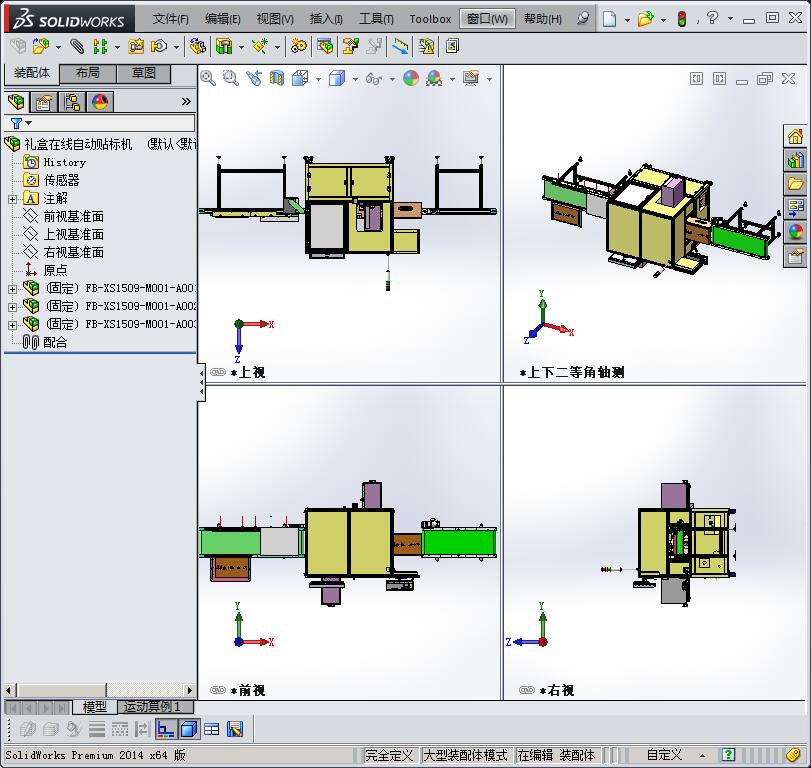This screenshot has height=768, width=811.
Task: Switch to the ConfigurationManager panel icon
Action: [x=73, y=102]
